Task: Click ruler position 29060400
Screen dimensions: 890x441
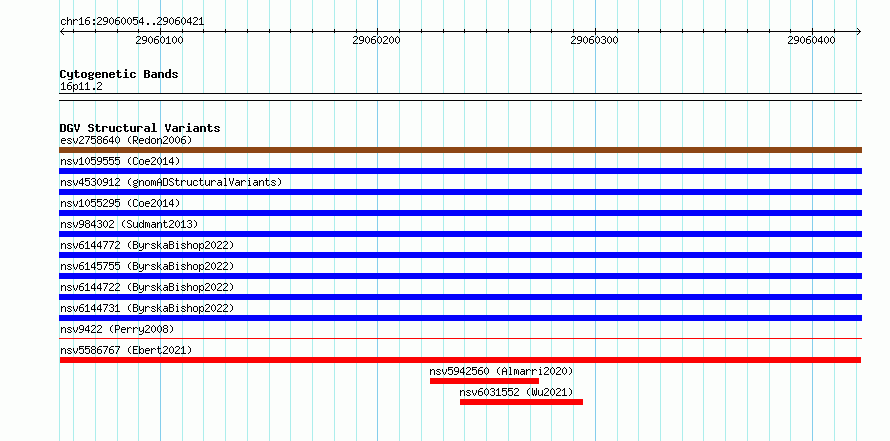Action: (811, 40)
